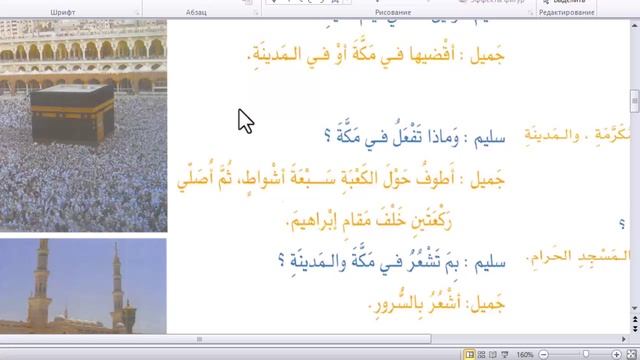Click the line starting 'جَميل : أَطوفُ حَوْلَ الكَعْبَة'
The width and height of the screenshot is (640, 360).
(x=341, y=179)
